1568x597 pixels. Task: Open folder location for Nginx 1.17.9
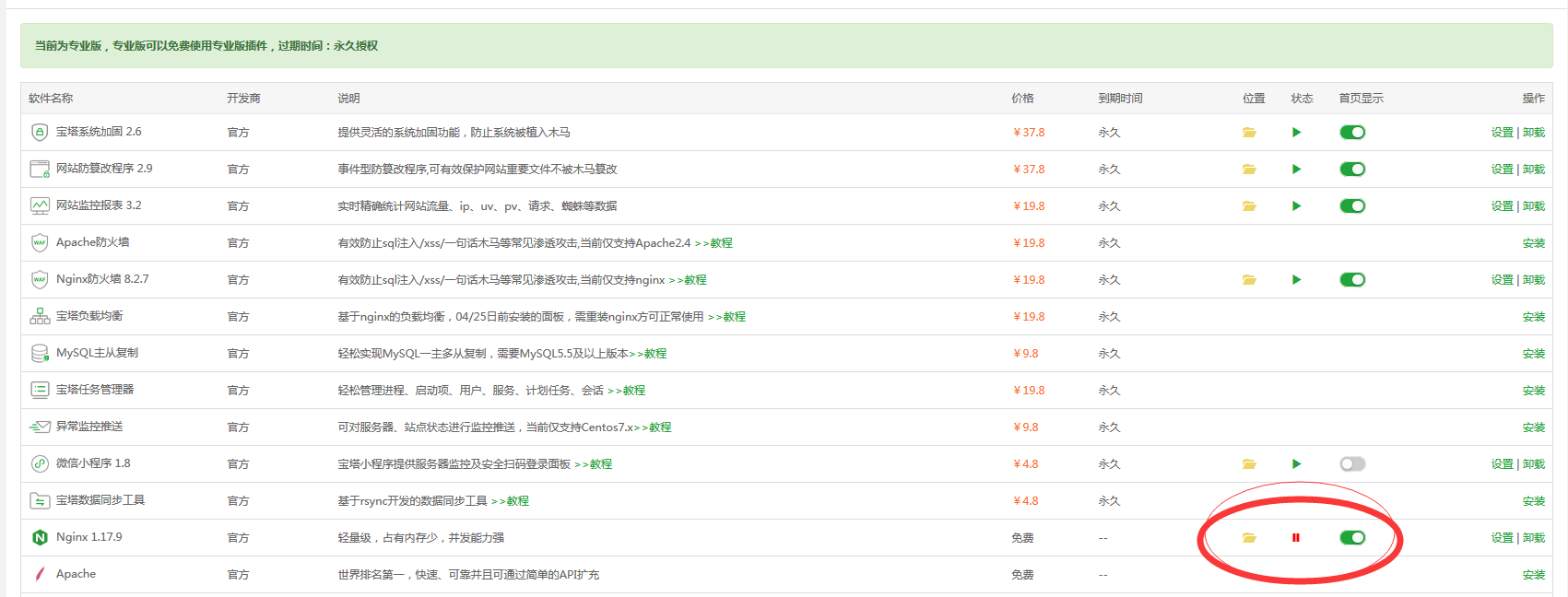coord(1249,538)
